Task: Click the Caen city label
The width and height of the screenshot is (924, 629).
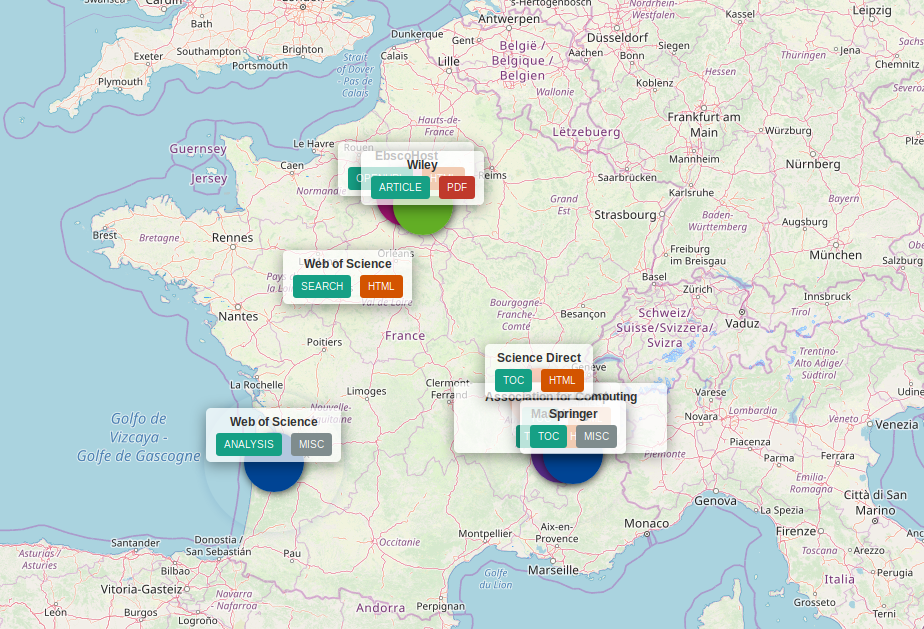Action: tap(292, 166)
